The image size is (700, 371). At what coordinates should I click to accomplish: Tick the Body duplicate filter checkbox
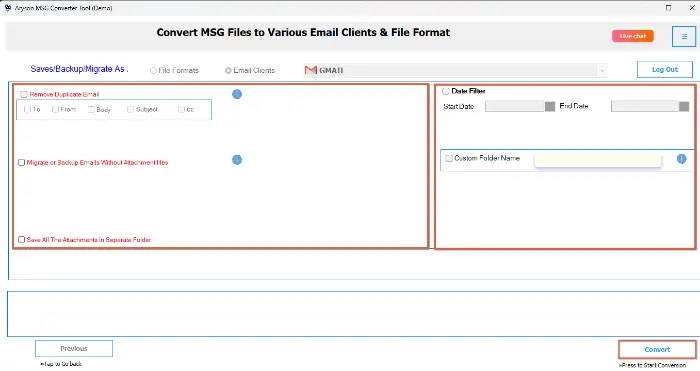click(x=91, y=109)
